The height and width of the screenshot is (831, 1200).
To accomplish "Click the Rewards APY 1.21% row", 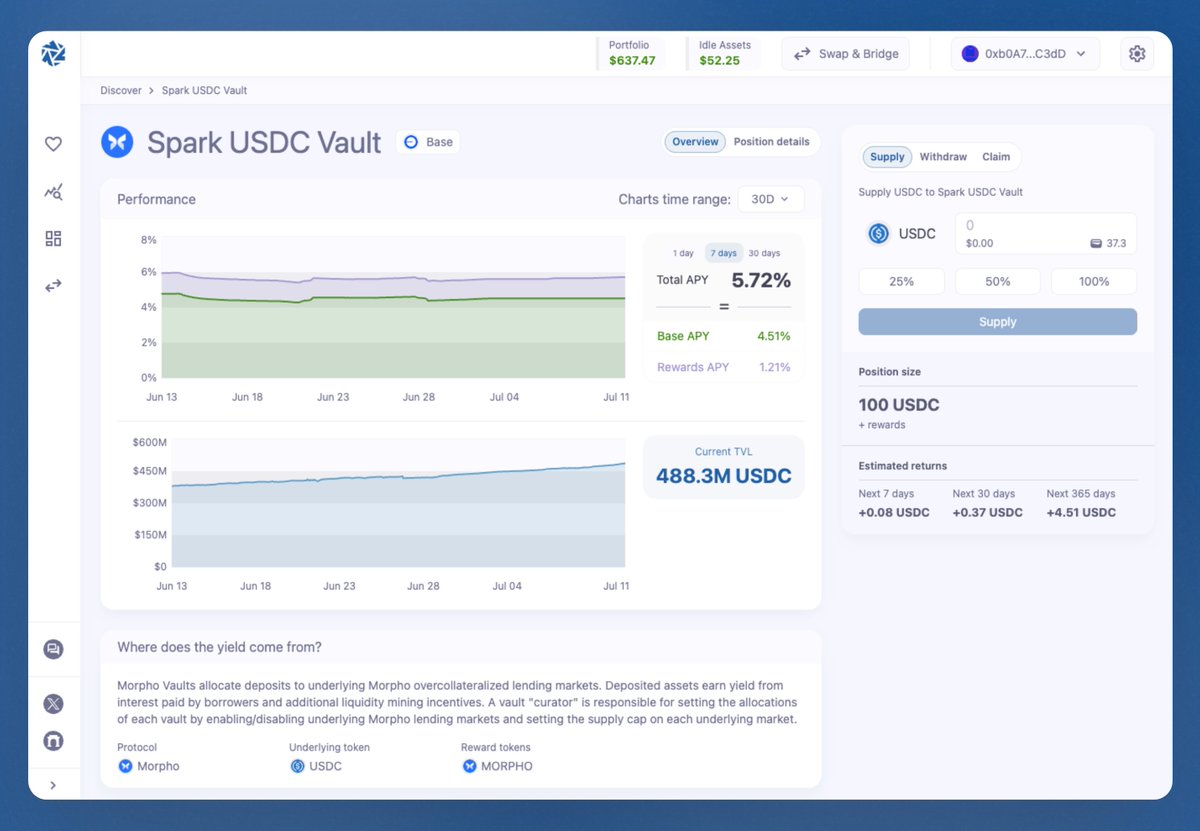I will pos(723,367).
